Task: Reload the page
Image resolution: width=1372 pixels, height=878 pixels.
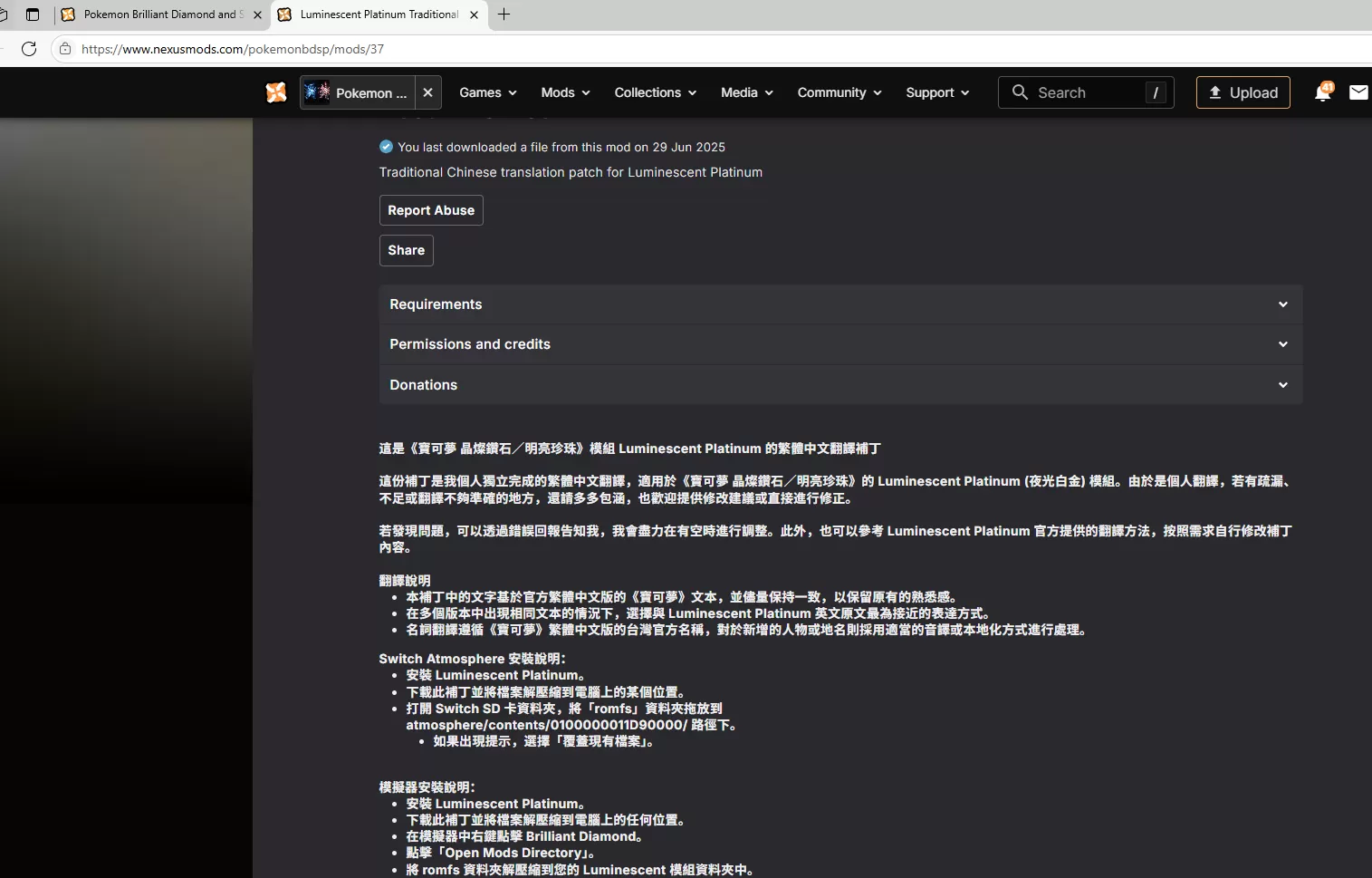Action: 29,49
